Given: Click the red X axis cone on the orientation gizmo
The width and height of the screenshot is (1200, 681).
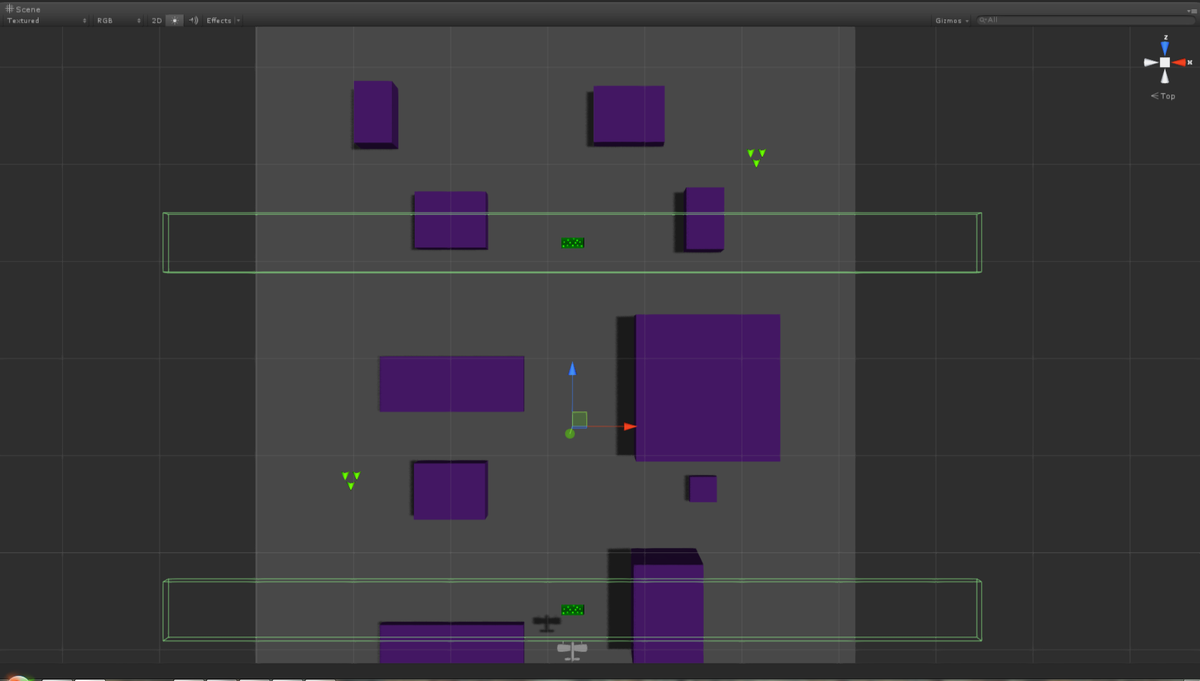Looking at the screenshot, I should [1180, 62].
